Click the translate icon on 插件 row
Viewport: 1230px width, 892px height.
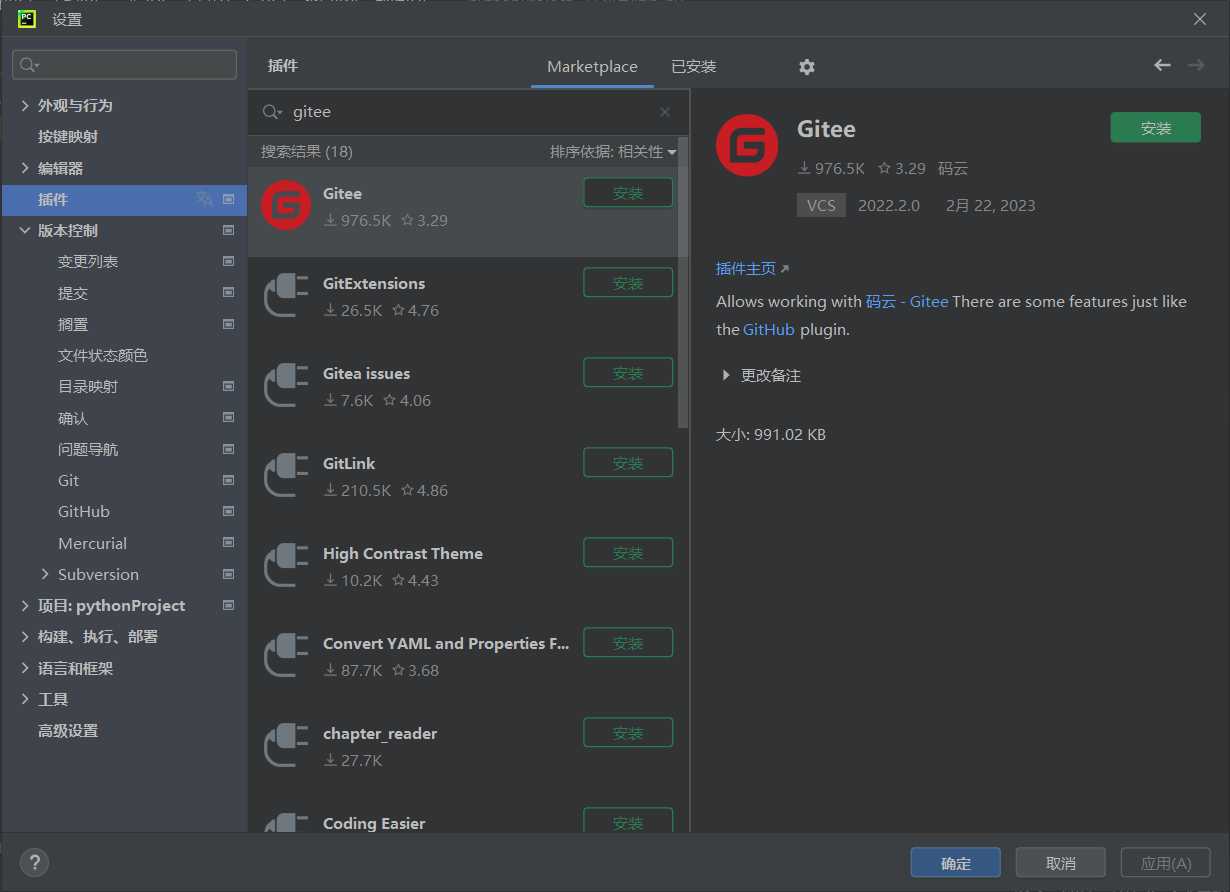coord(205,199)
